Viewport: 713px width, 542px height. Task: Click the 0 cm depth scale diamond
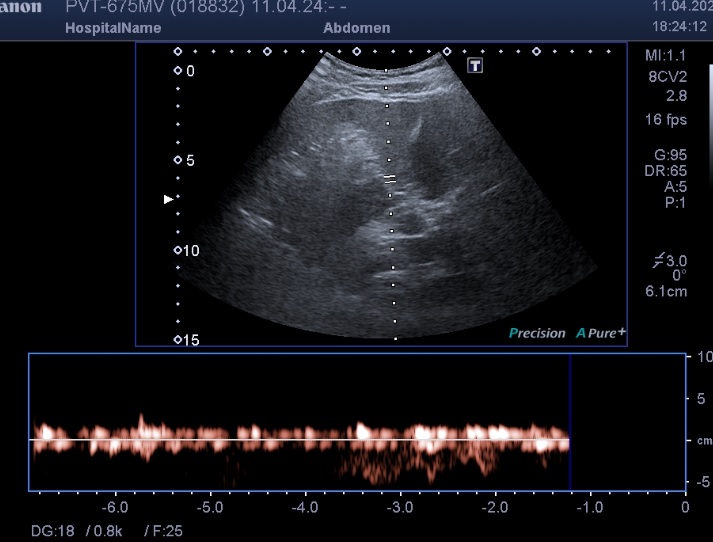tap(178, 71)
